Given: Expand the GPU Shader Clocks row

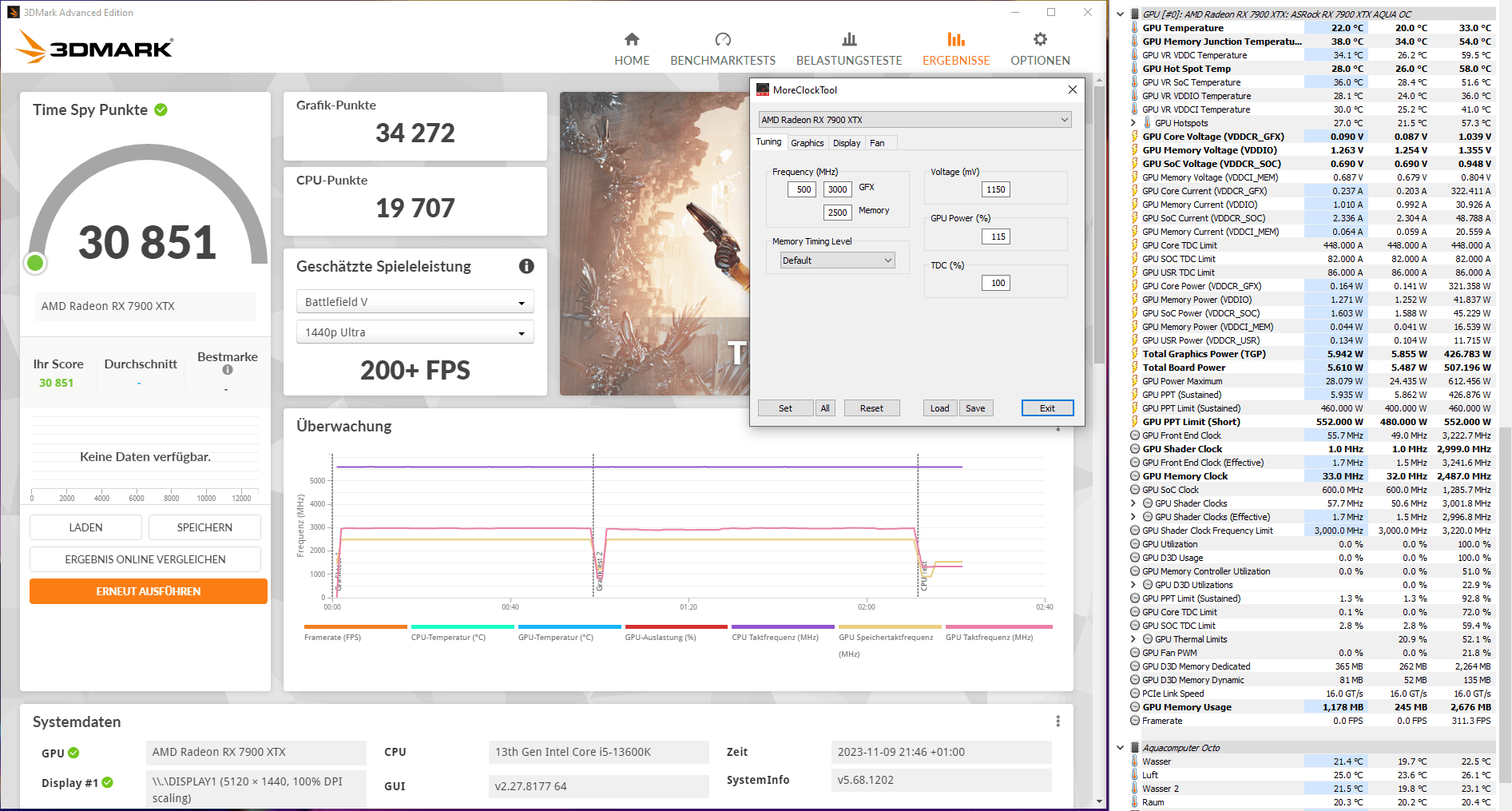Looking at the screenshot, I should tap(1133, 503).
